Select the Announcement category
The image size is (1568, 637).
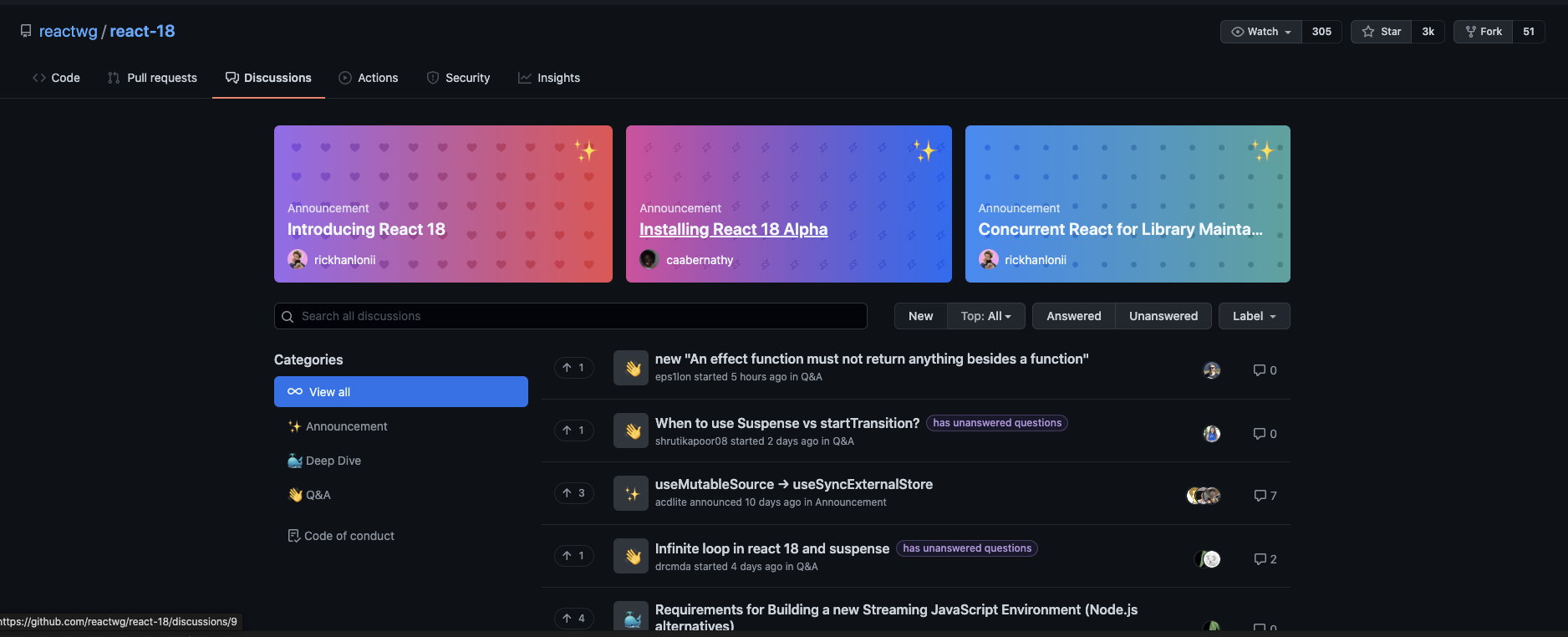coord(401,426)
